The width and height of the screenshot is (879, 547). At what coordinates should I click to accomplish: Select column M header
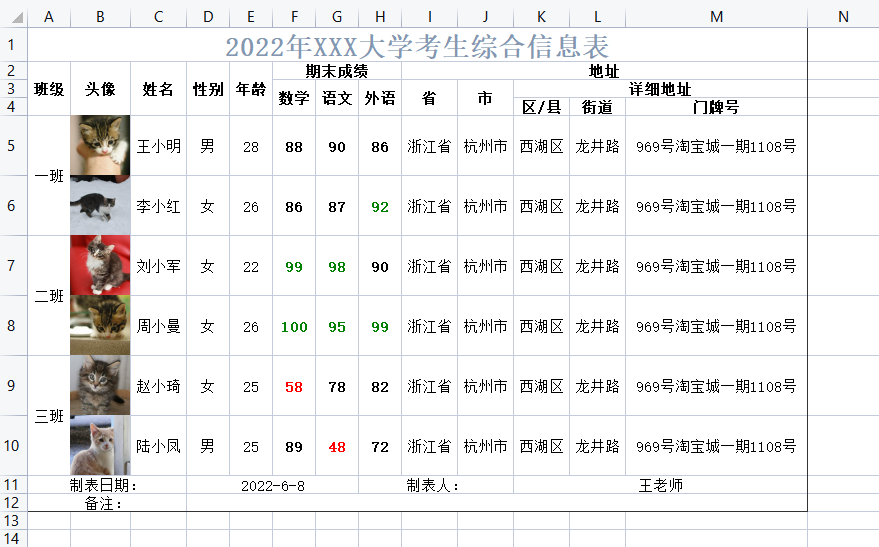[x=716, y=17]
